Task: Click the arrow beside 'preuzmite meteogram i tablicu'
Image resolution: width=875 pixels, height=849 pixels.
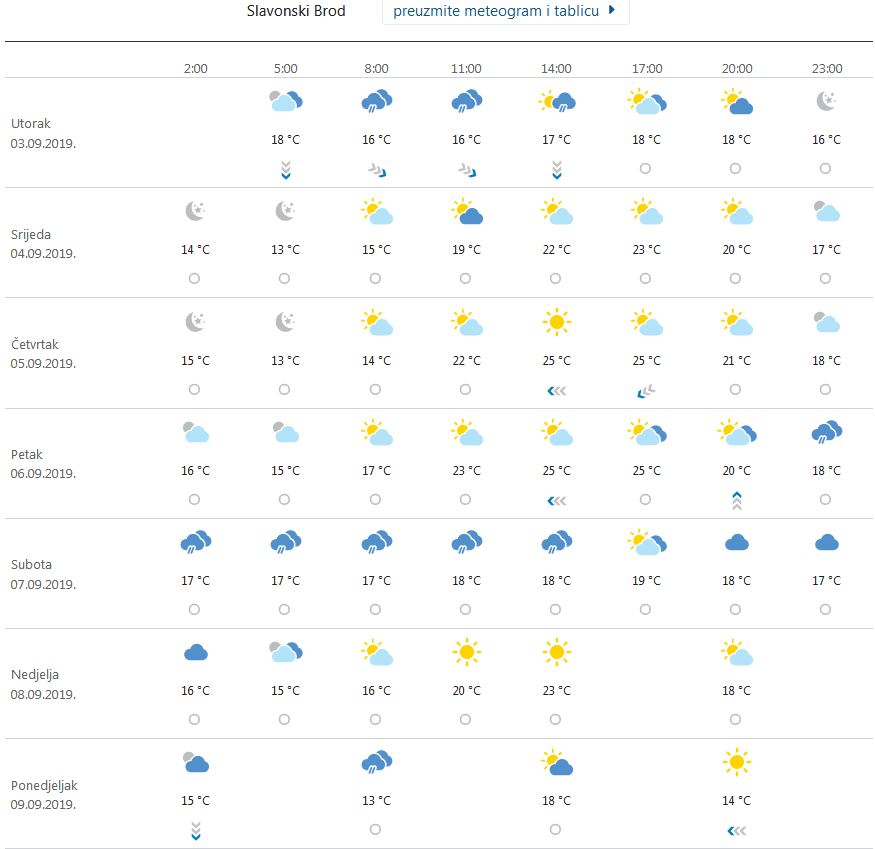Action: [x=612, y=11]
